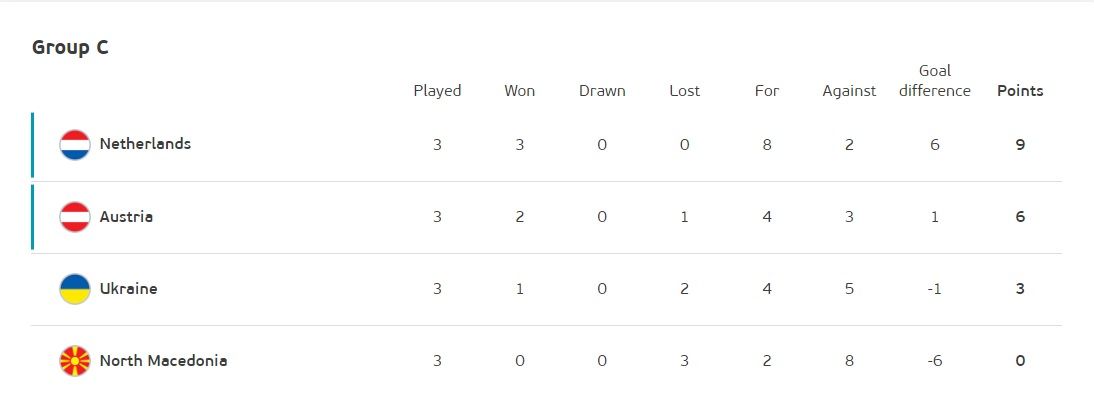Screen dimensions: 1094x409
Task: Click the For column header
Action: coord(767,91)
